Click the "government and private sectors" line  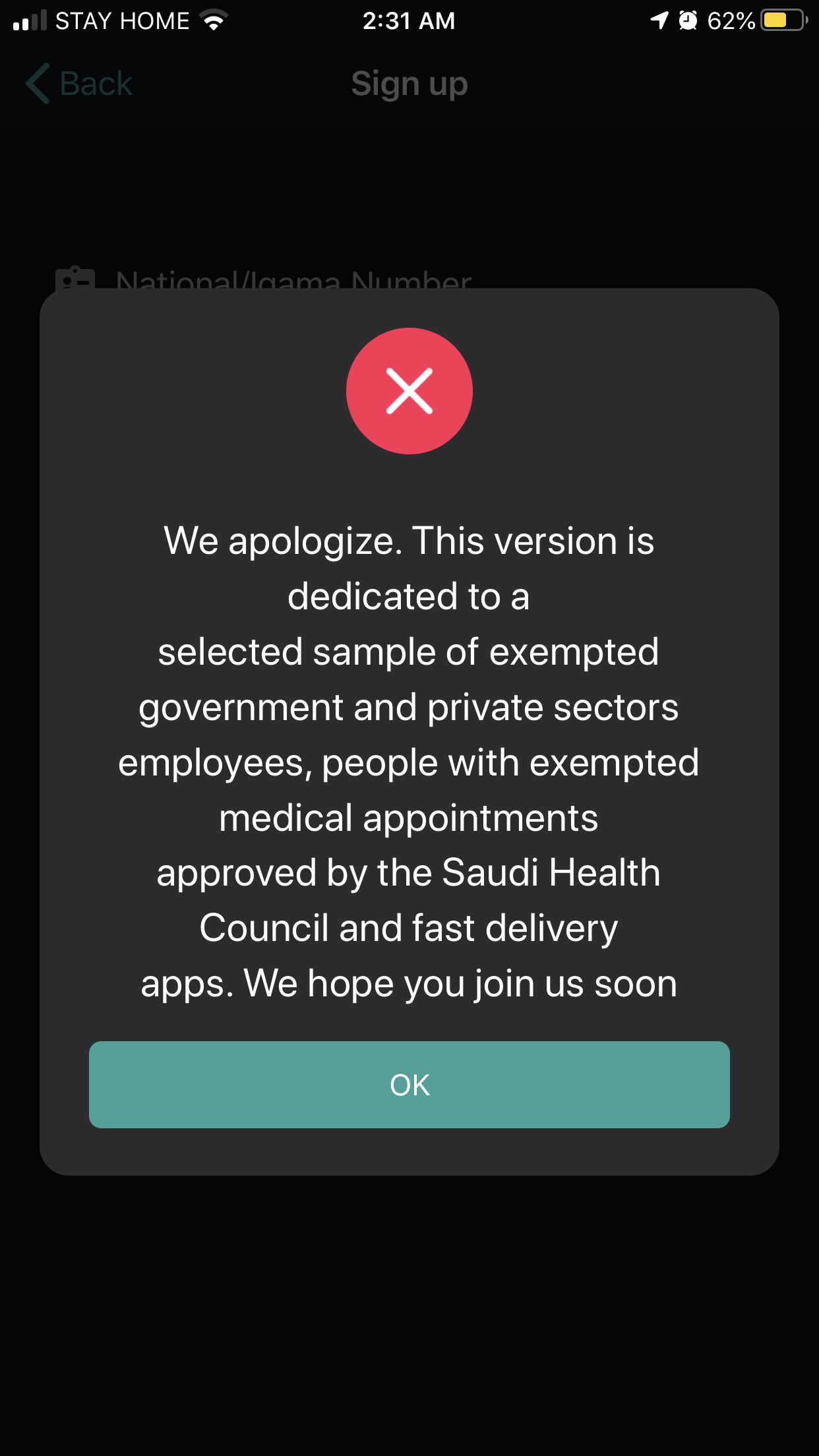(409, 708)
